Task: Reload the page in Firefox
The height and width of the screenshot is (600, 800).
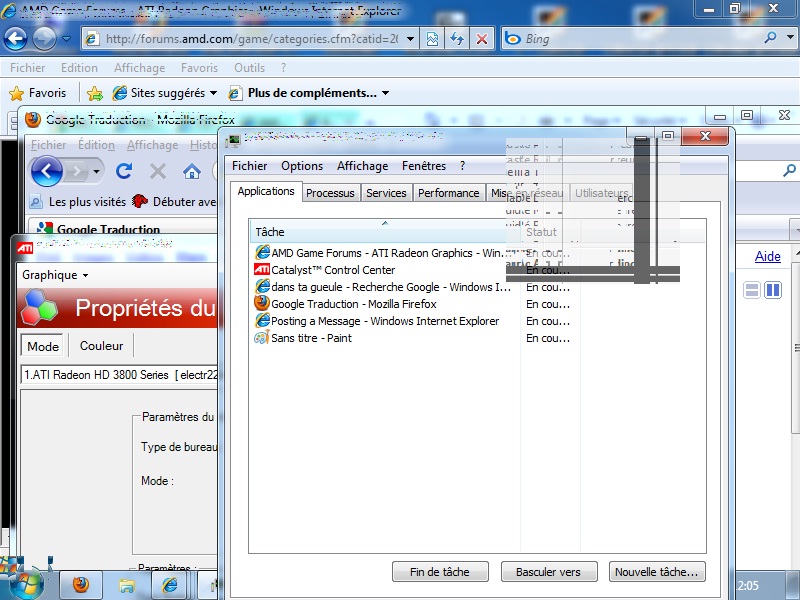Action: [124, 171]
